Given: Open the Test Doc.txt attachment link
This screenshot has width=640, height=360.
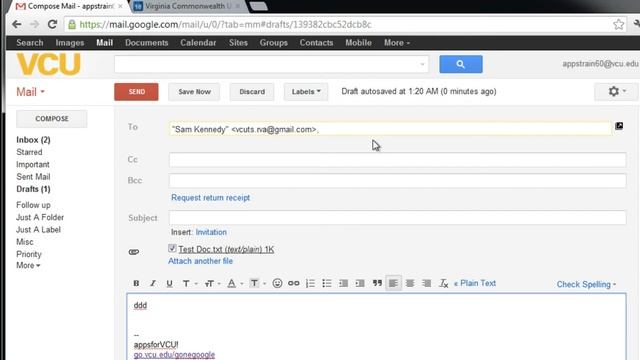Looking at the screenshot, I should tap(226, 249).
